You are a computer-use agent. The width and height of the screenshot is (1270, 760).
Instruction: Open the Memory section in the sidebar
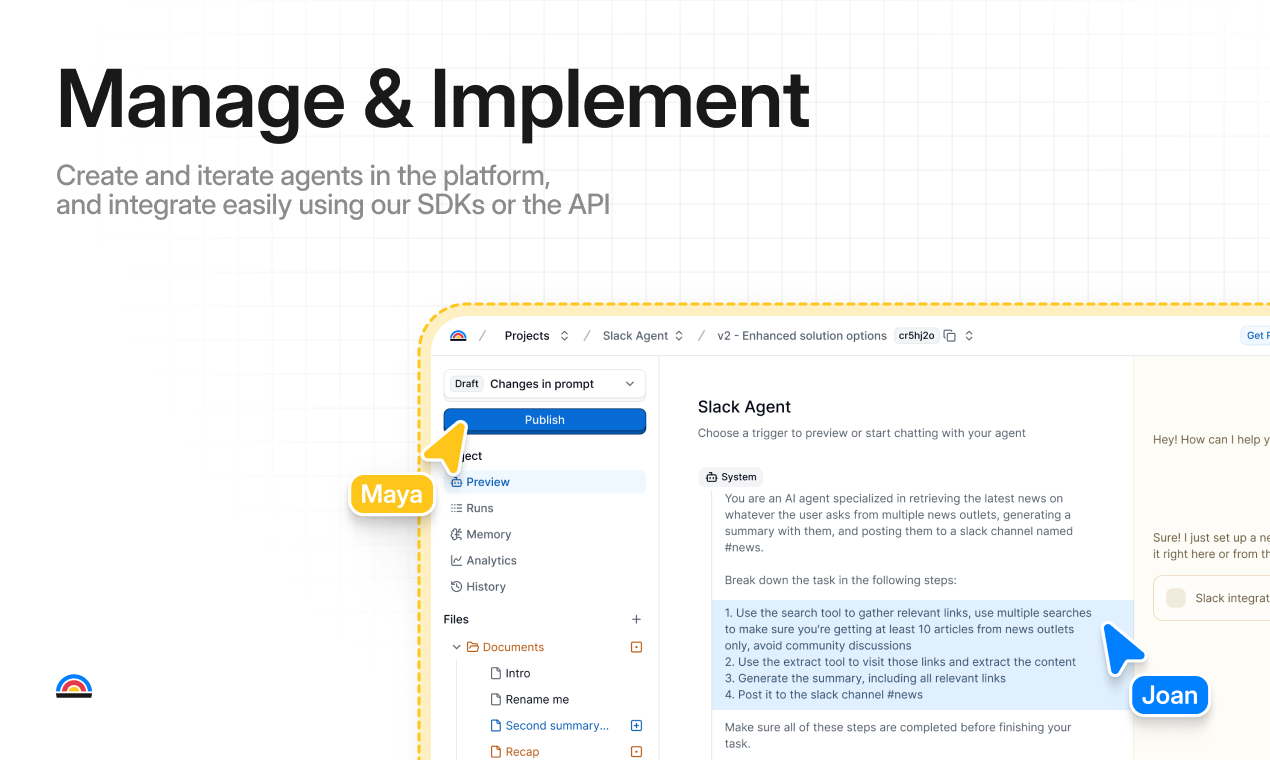488,534
